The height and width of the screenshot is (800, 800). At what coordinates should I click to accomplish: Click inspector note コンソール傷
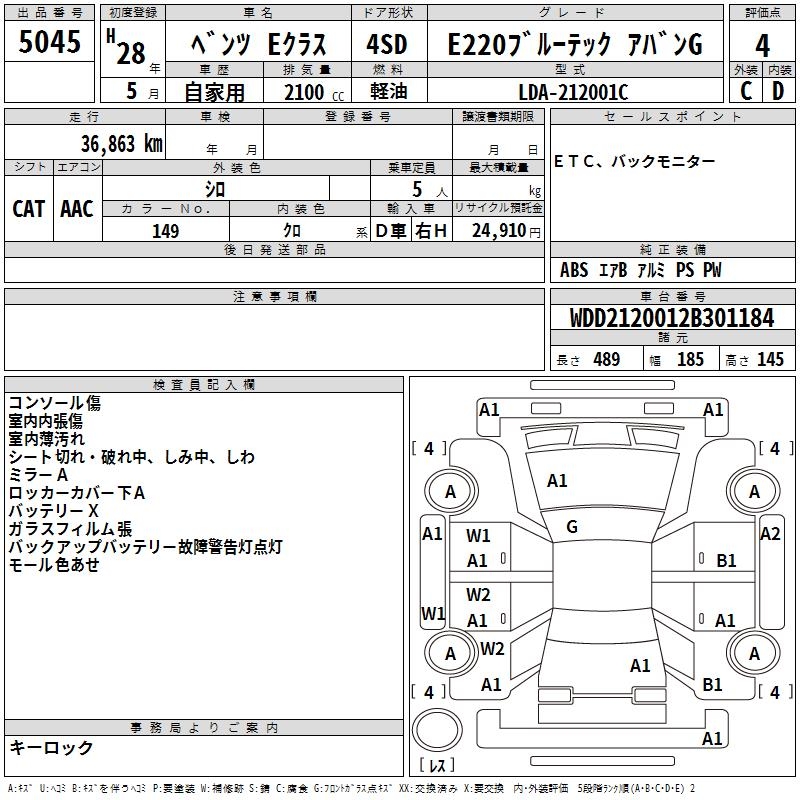[x=55, y=403]
